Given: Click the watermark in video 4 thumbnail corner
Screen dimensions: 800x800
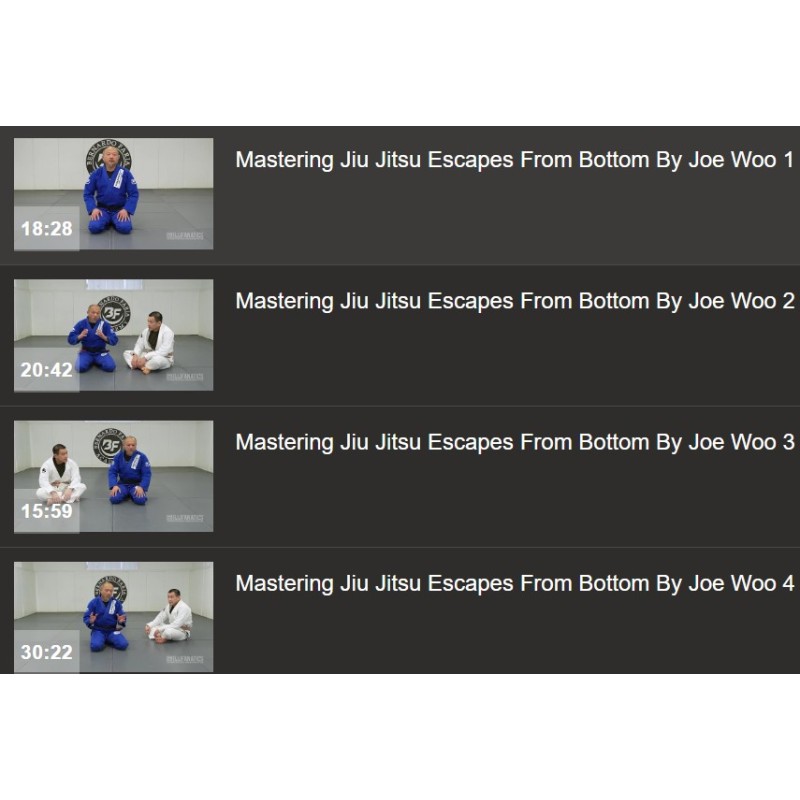Looking at the screenshot, I should pos(185,660).
